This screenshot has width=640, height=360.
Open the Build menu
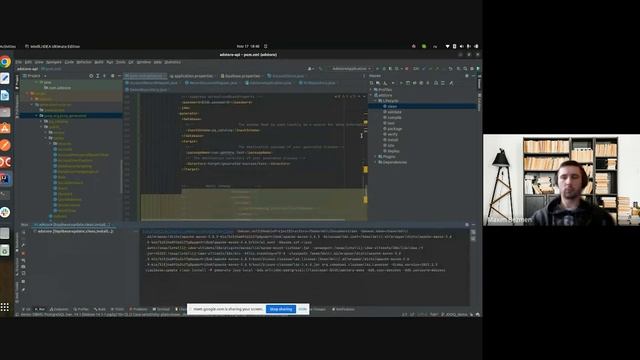point(99,62)
